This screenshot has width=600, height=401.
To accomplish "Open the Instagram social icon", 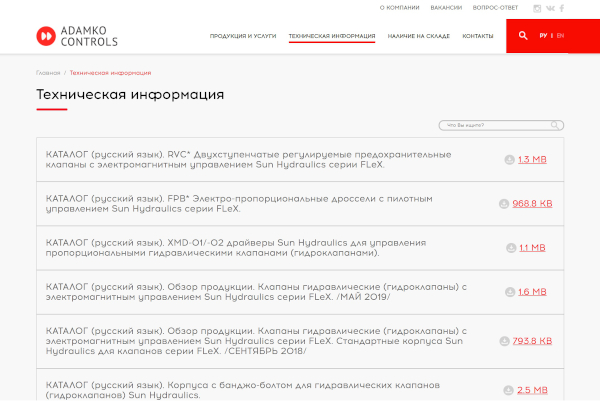I will [x=537, y=8].
